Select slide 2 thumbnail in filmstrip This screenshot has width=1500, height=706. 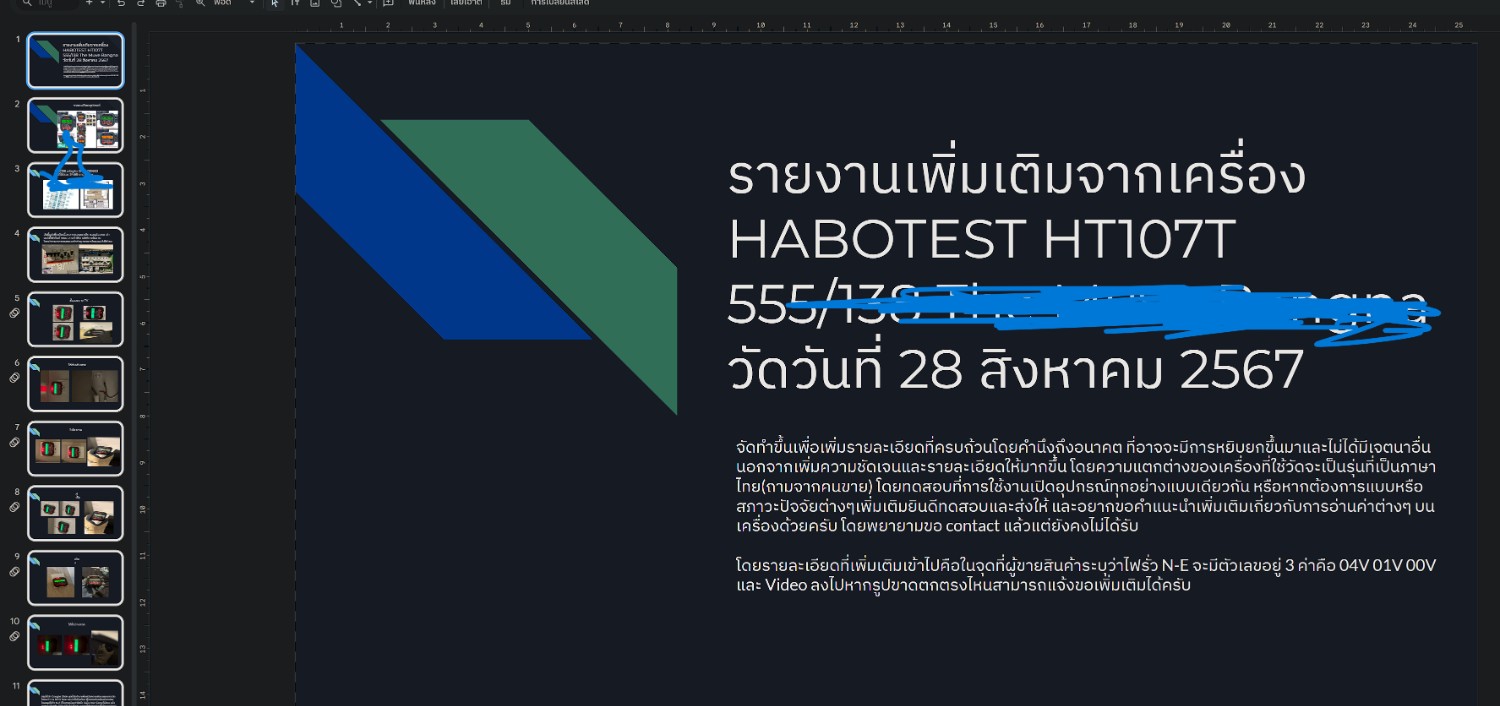point(76,125)
